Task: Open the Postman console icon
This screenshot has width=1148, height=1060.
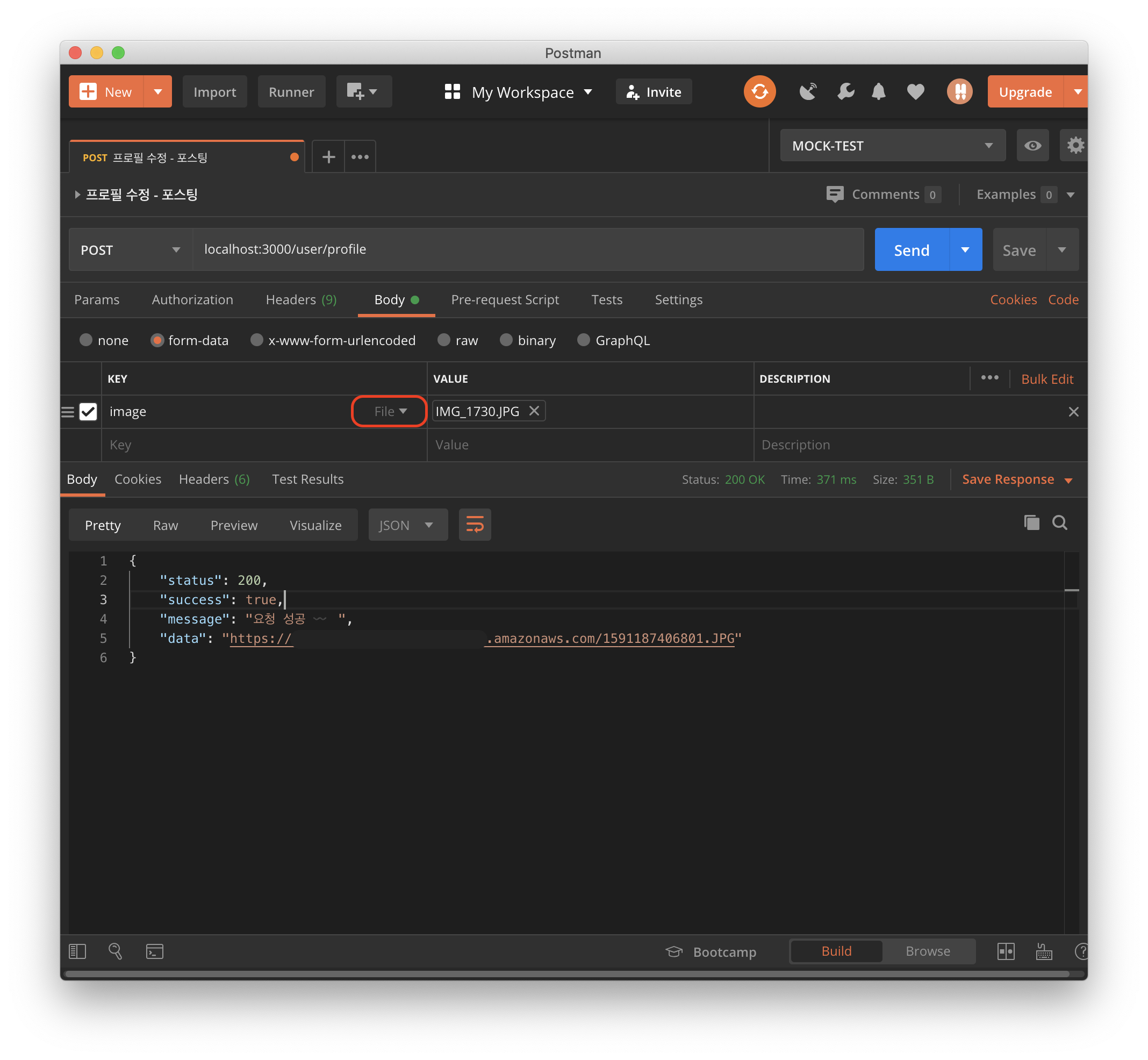Action: coord(154,951)
